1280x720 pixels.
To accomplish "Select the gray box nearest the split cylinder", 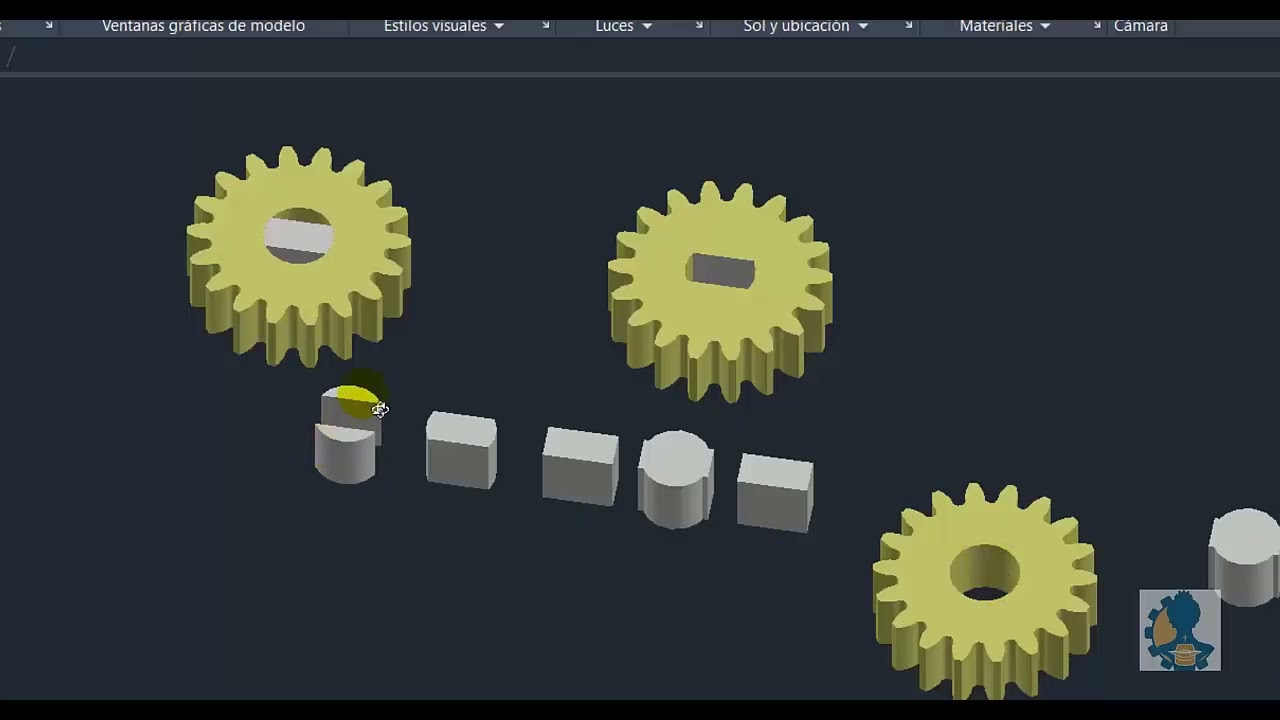I will click(x=461, y=450).
